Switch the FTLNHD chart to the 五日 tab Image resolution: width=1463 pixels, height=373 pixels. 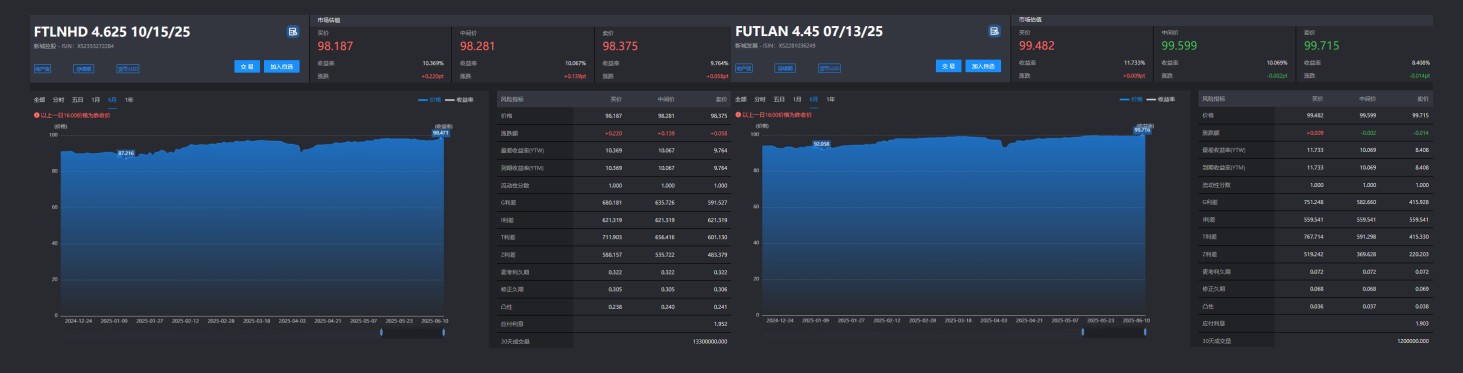[x=78, y=100]
